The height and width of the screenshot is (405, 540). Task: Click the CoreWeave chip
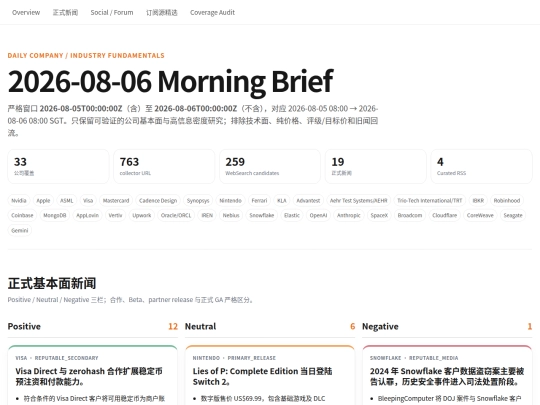(480, 215)
